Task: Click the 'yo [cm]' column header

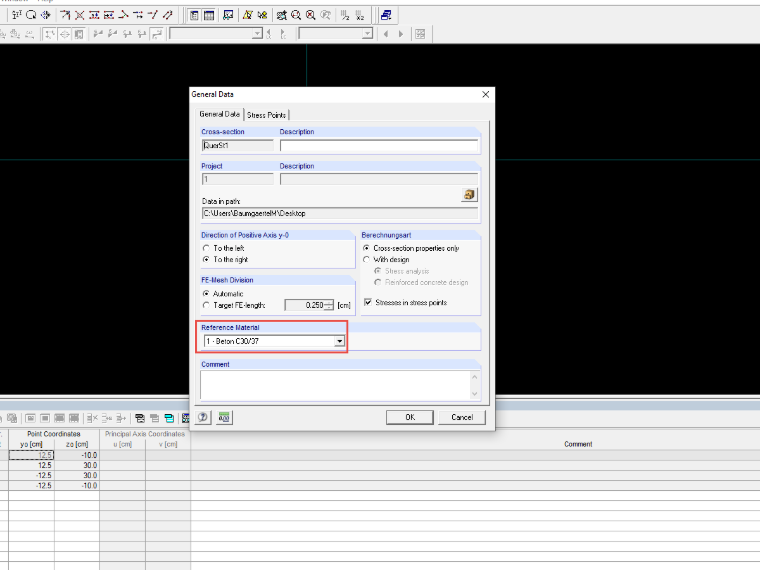Action: coord(32,444)
